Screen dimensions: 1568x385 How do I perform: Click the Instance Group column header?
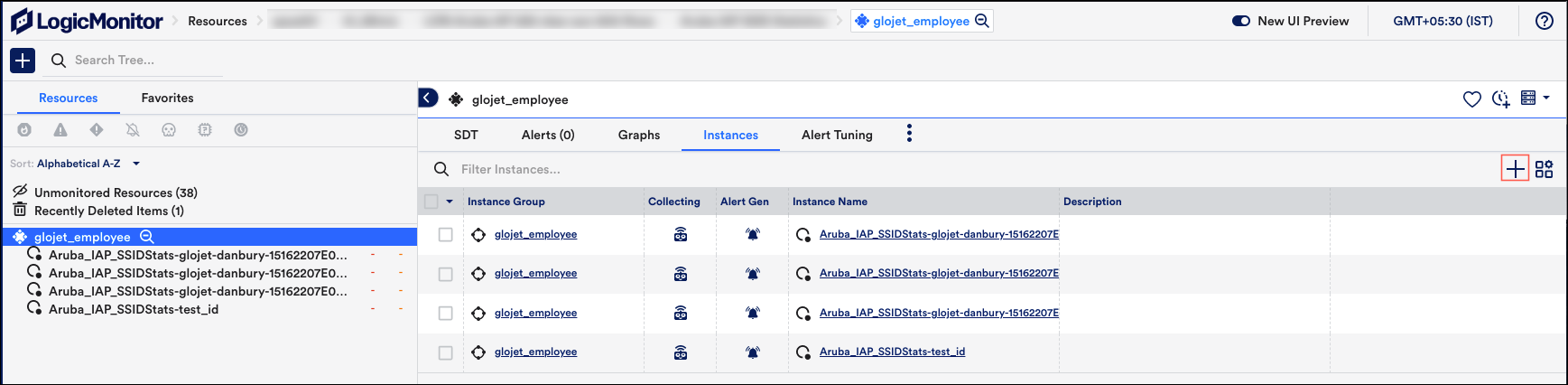[506, 202]
